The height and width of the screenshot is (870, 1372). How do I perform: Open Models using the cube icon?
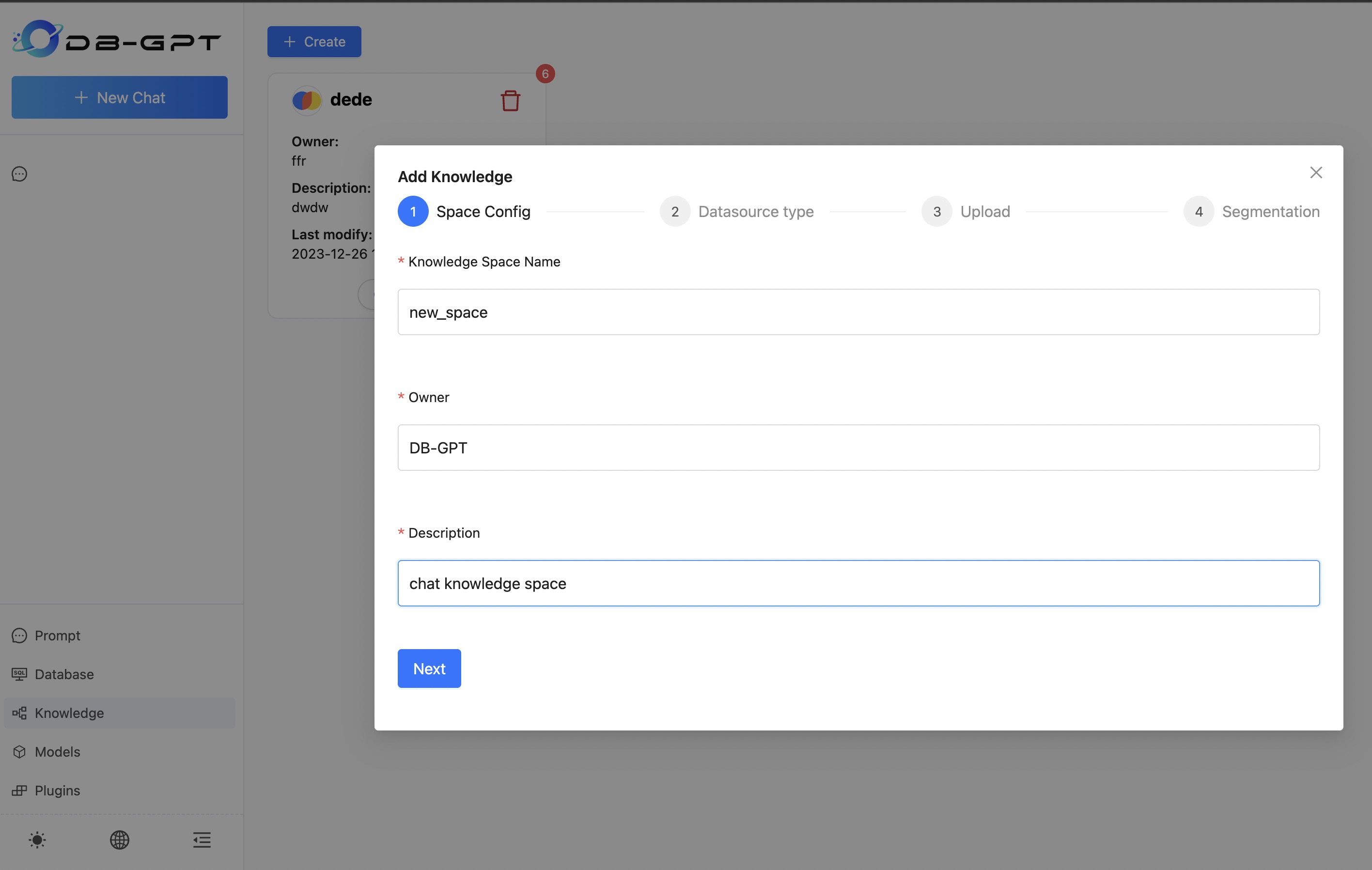click(20, 751)
